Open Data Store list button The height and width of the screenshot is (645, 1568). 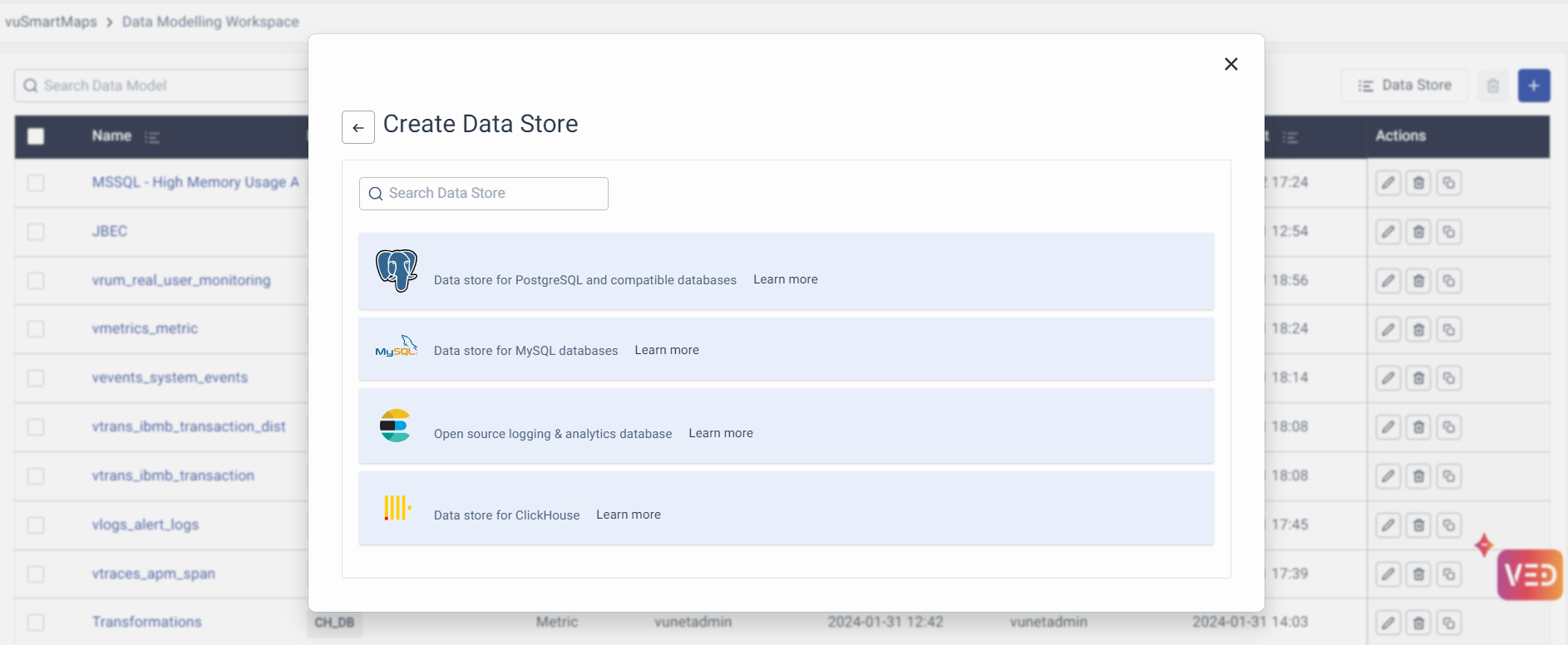coord(1404,86)
